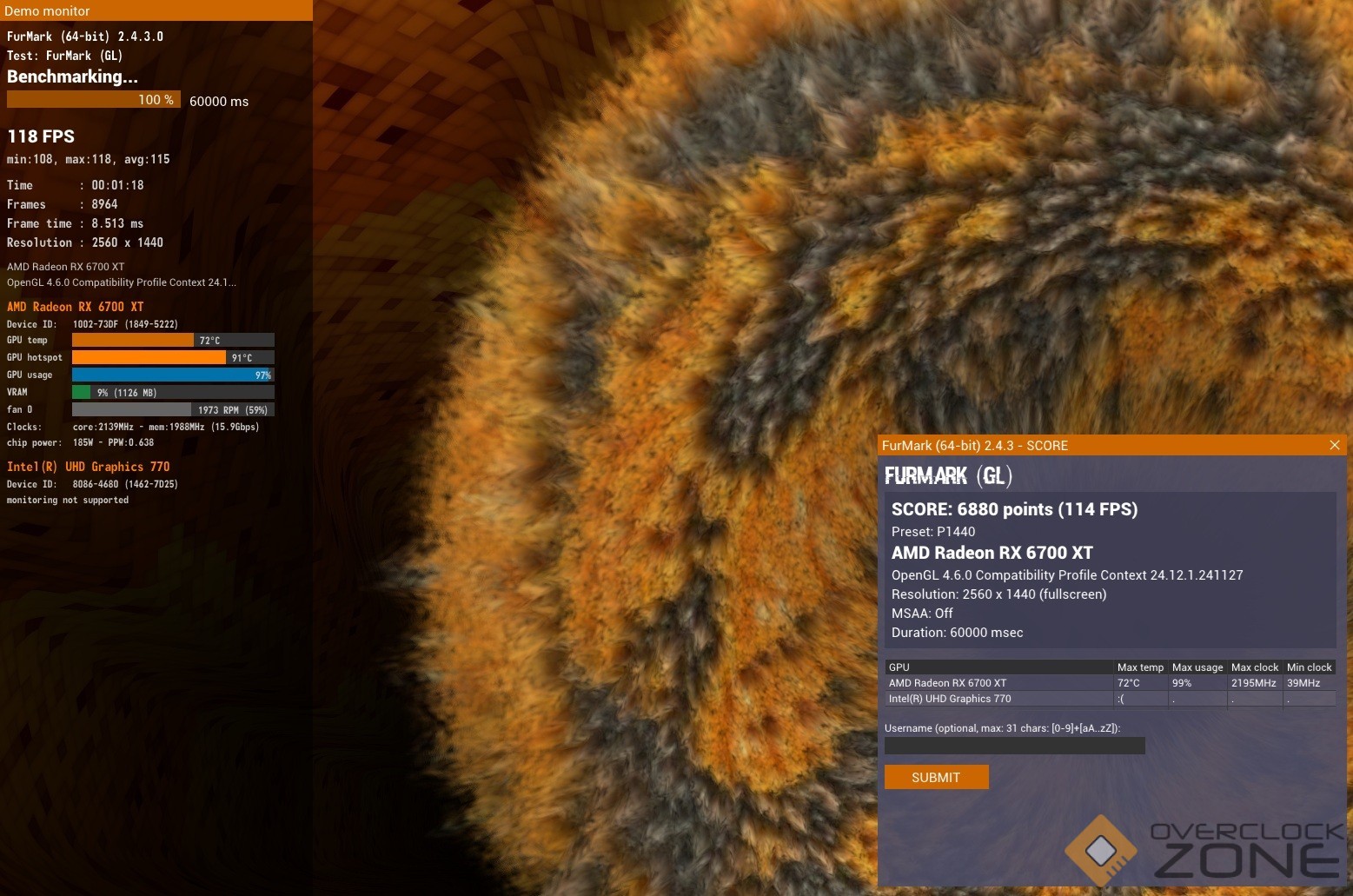Click the "FurMark (64-bit) 2.4.3.0" version text

[x=85, y=37]
